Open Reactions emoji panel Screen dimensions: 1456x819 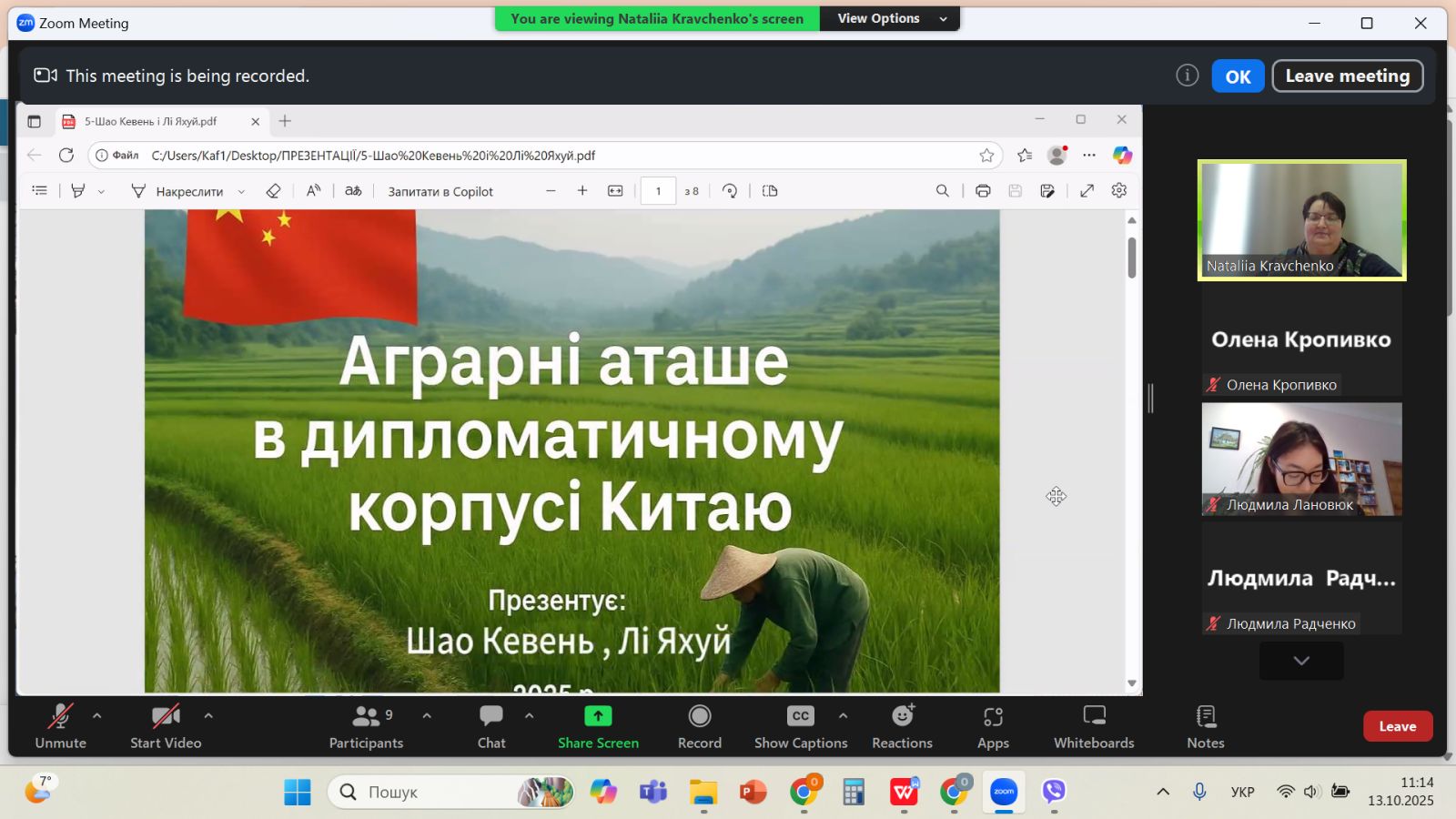point(902,726)
